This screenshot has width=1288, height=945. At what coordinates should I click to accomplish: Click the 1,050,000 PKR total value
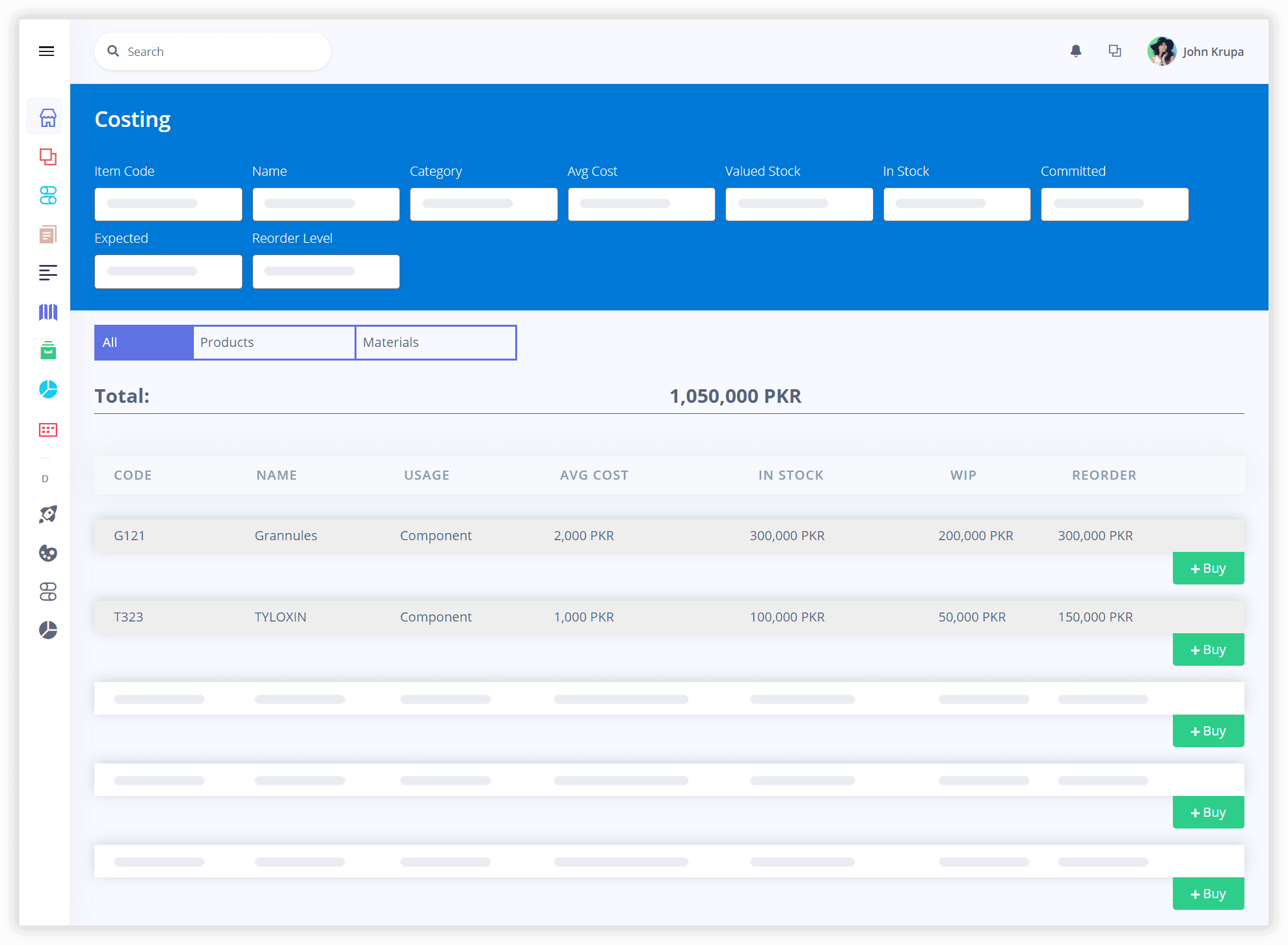click(736, 396)
